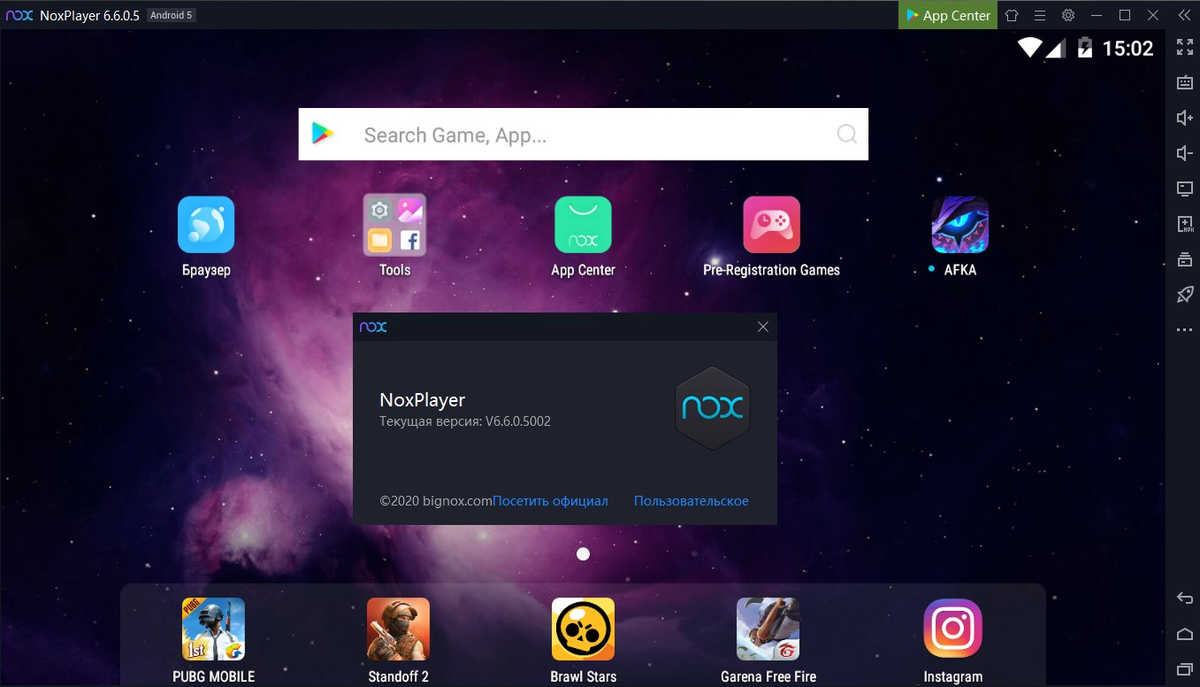The width and height of the screenshot is (1200, 687).
Task: Click the Посетить официал link
Action: [550, 501]
